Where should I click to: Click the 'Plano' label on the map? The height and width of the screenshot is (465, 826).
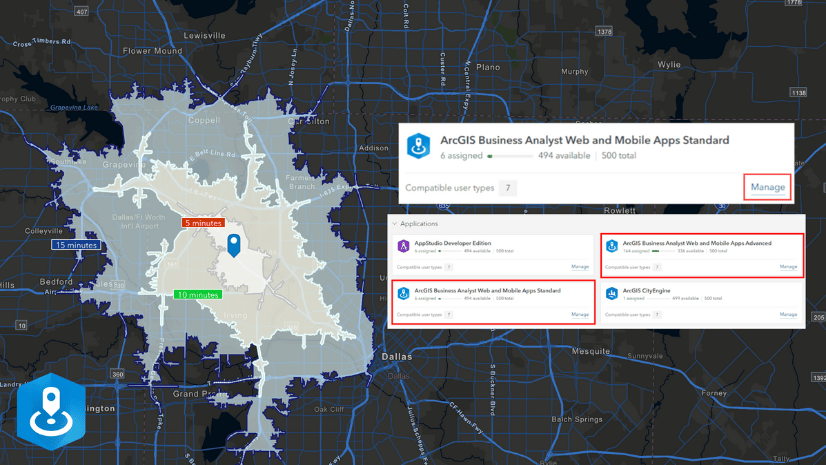click(x=488, y=67)
